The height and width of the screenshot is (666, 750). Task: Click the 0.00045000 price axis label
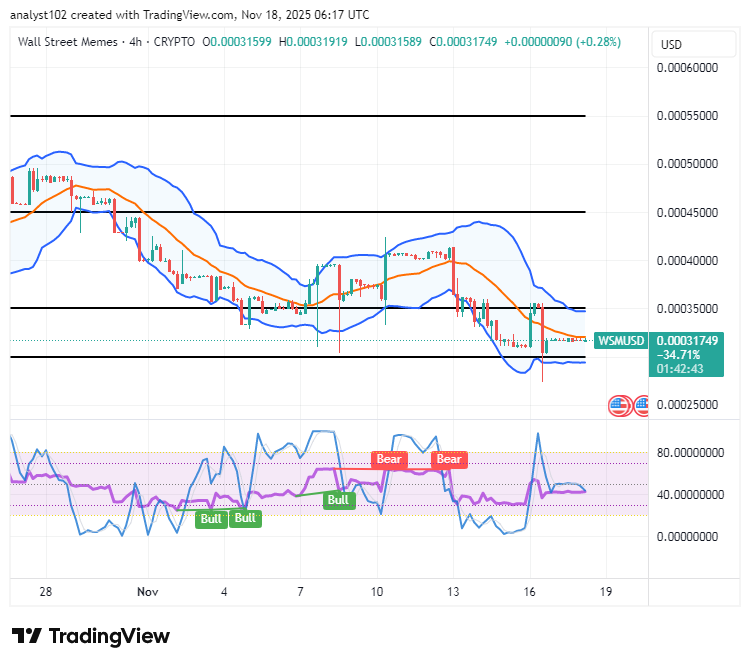click(687, 212)
